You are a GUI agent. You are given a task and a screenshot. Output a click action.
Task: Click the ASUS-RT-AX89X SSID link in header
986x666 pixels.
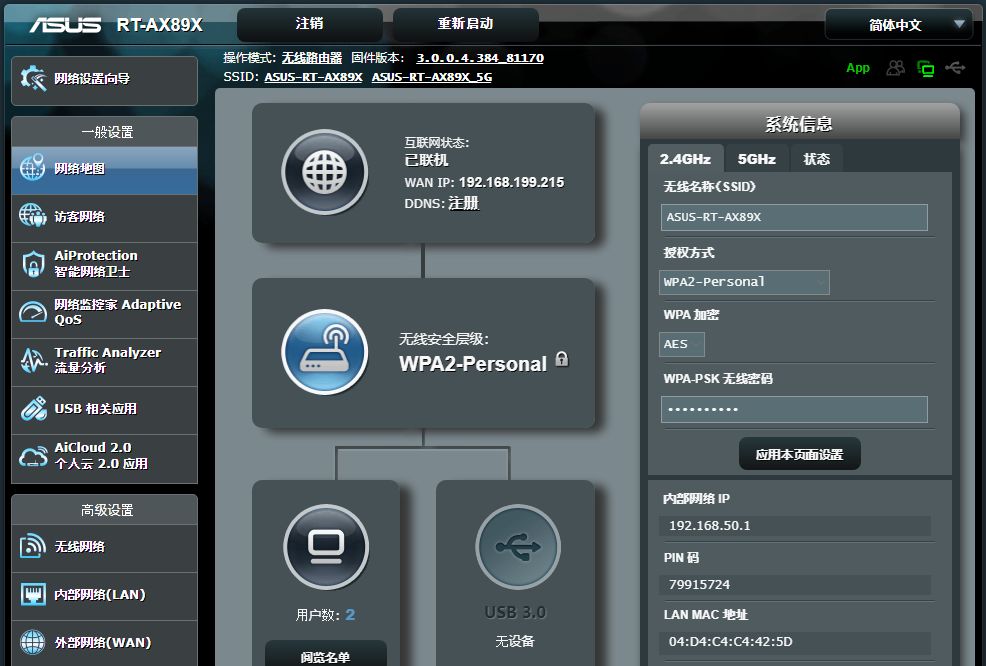[x=313, y=77]
